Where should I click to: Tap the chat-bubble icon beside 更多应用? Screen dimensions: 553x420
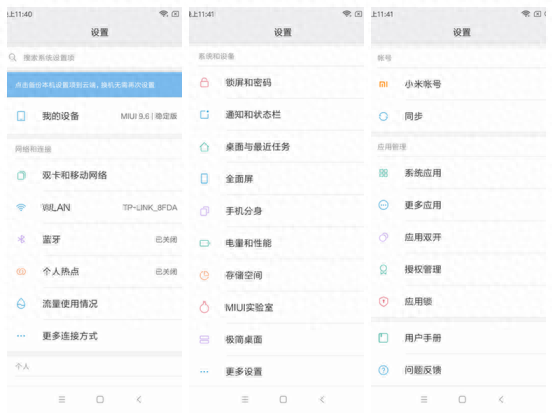[x=383, y=205]
